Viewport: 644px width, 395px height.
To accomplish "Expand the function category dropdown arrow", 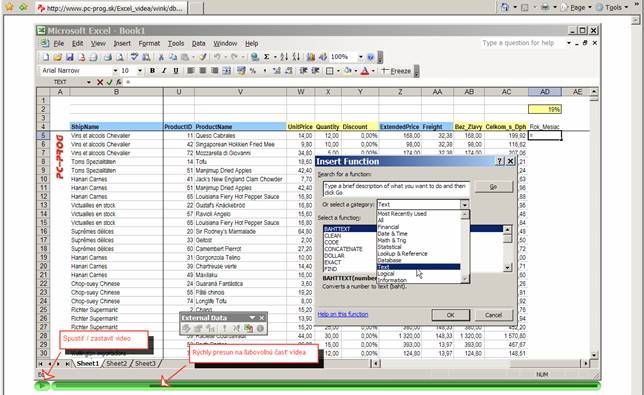I will click(464, 204).
